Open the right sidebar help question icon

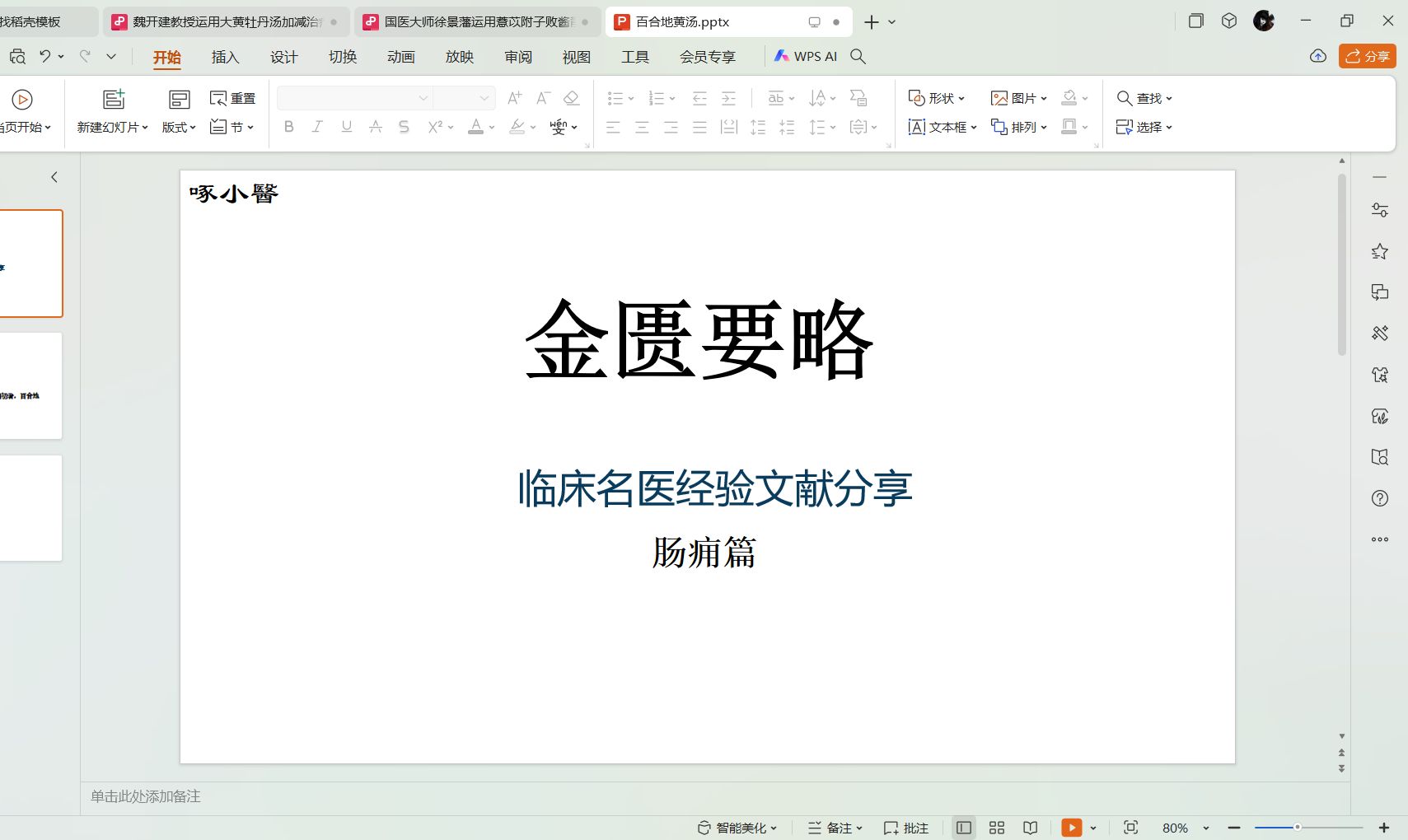[x=1380, y=498]
